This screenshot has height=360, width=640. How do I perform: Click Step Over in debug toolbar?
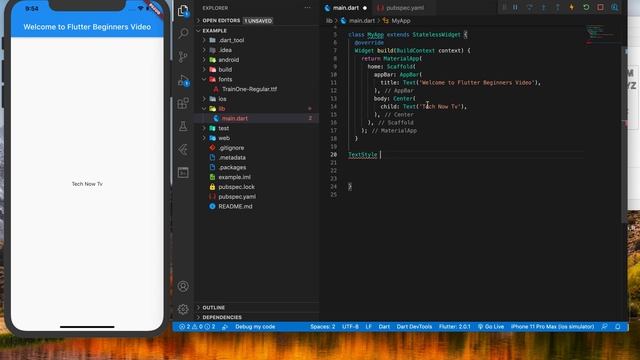click(529, 7)
